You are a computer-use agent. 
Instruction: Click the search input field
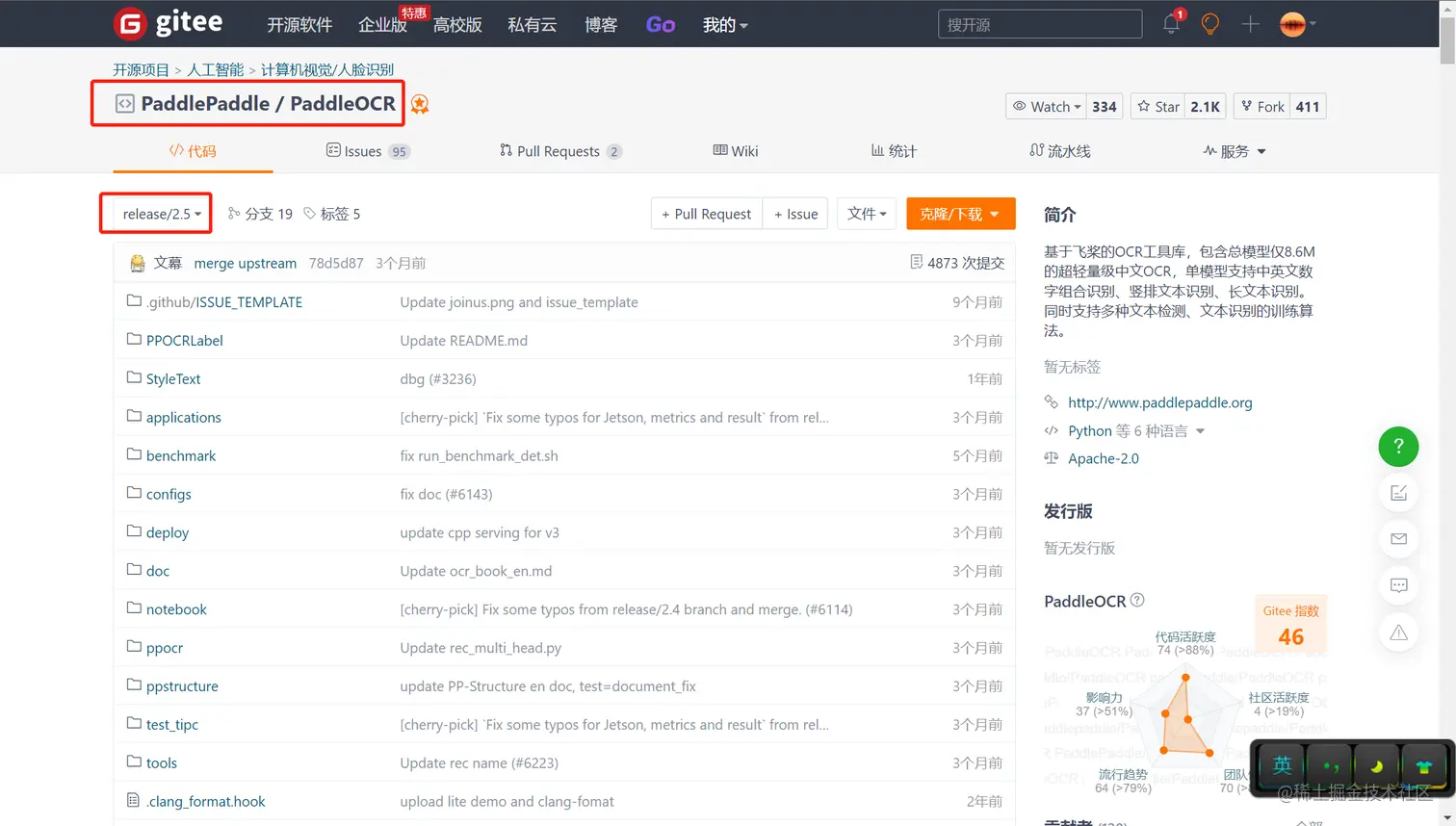[x=1040, y=24]
